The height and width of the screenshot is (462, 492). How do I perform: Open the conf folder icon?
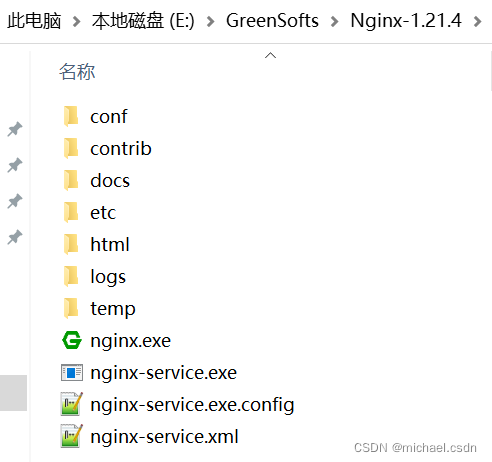pos(71,117)
